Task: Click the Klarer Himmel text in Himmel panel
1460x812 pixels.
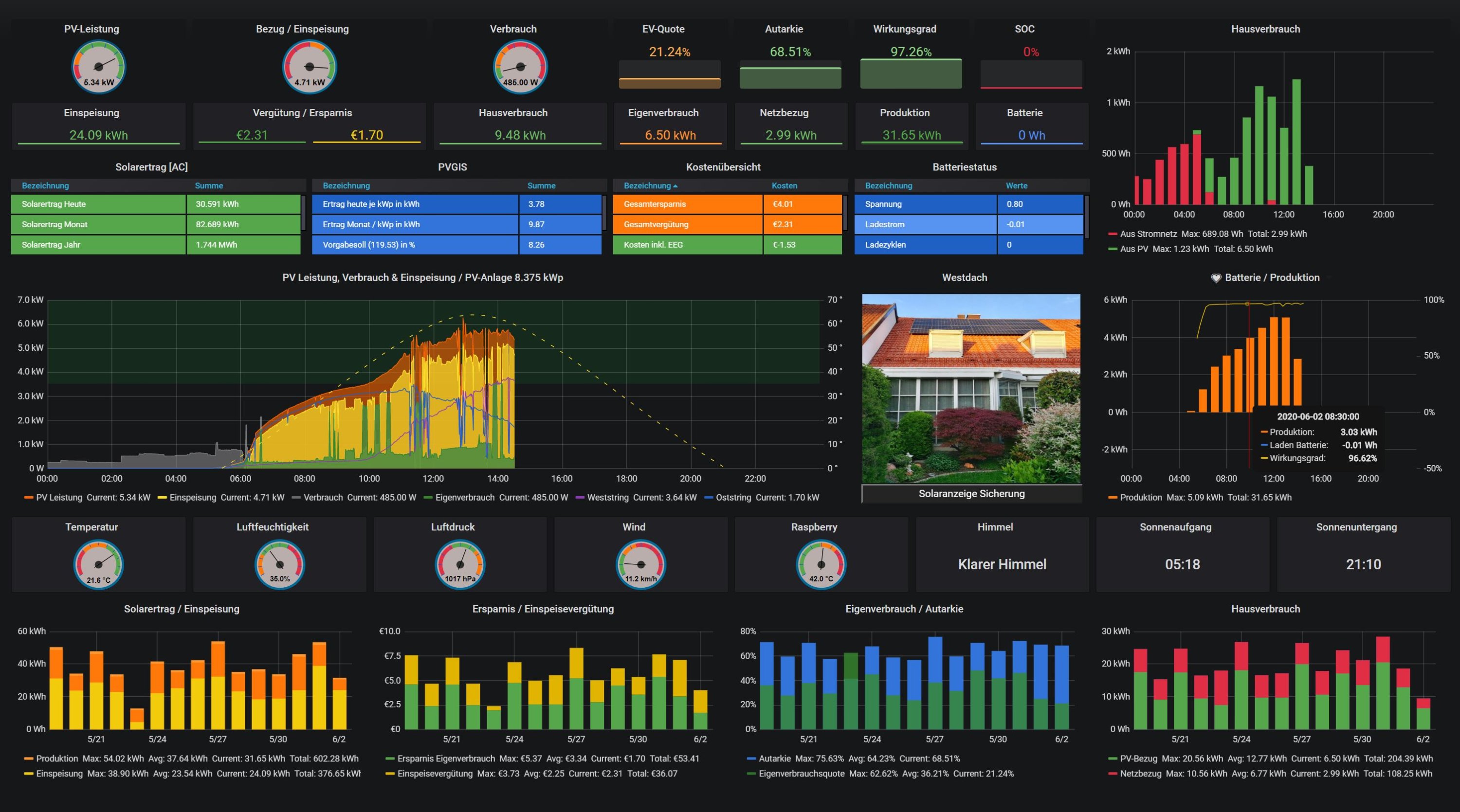Action: (x=1002, y=564)
